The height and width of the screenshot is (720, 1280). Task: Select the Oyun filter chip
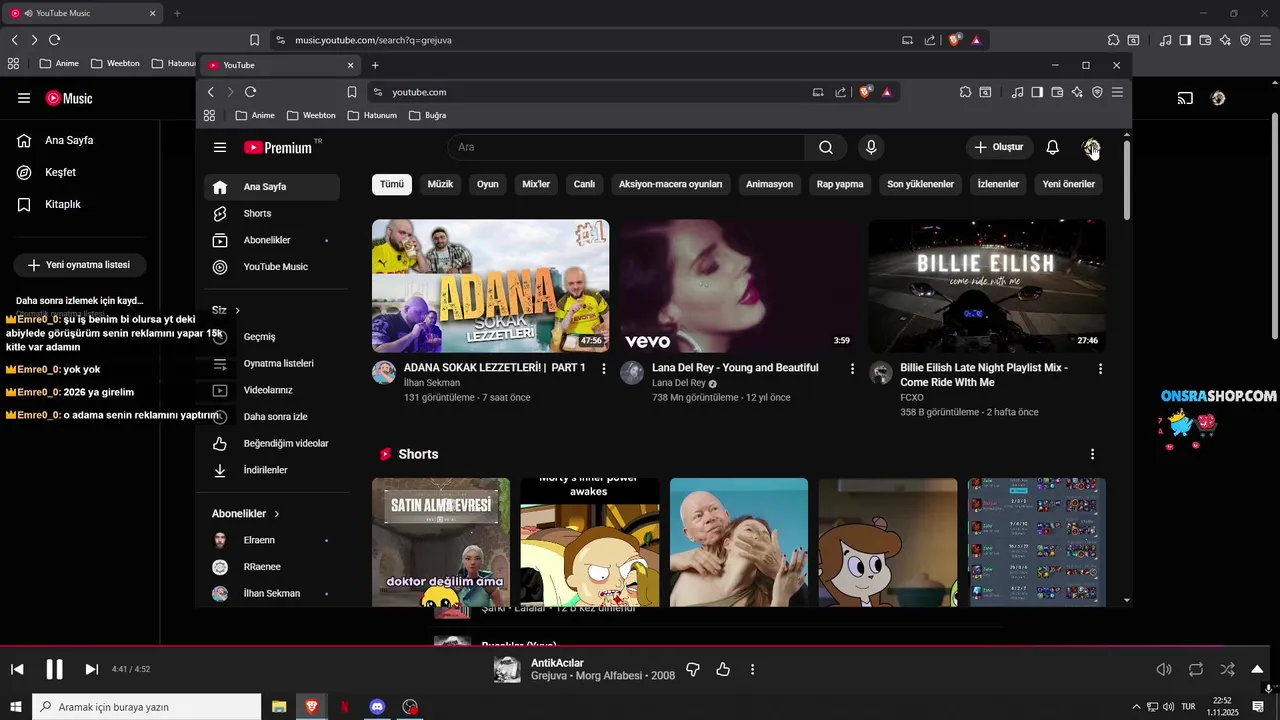tap(487, 184)
